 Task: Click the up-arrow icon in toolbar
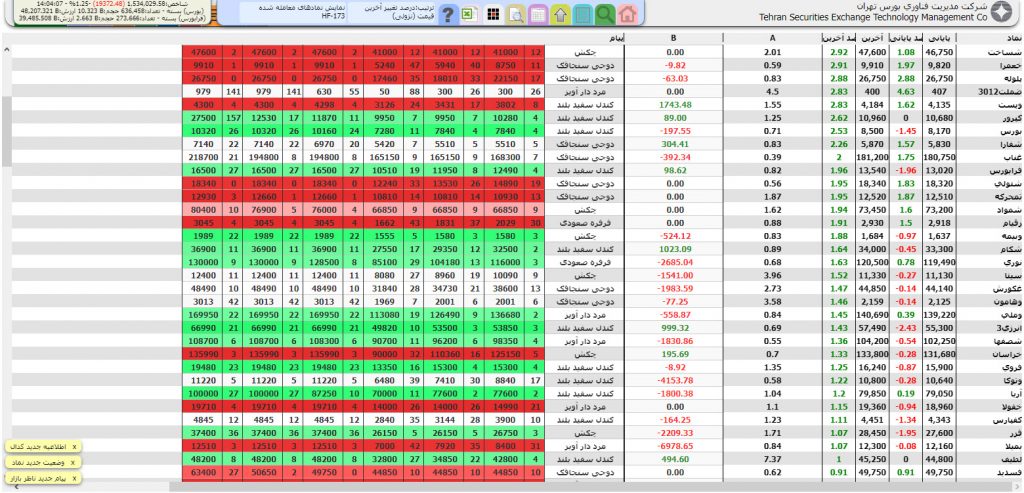[x=561, y=13]
